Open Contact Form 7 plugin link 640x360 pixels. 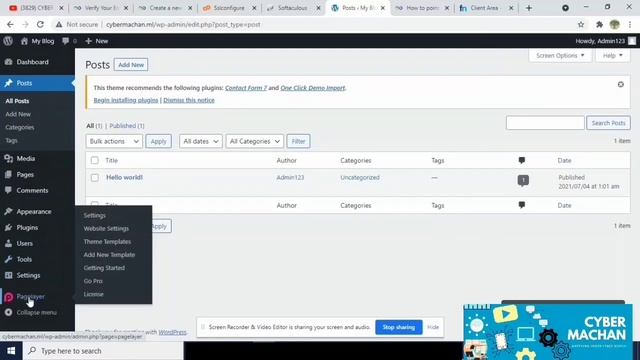pyautogui.click(x=246, y=88)
